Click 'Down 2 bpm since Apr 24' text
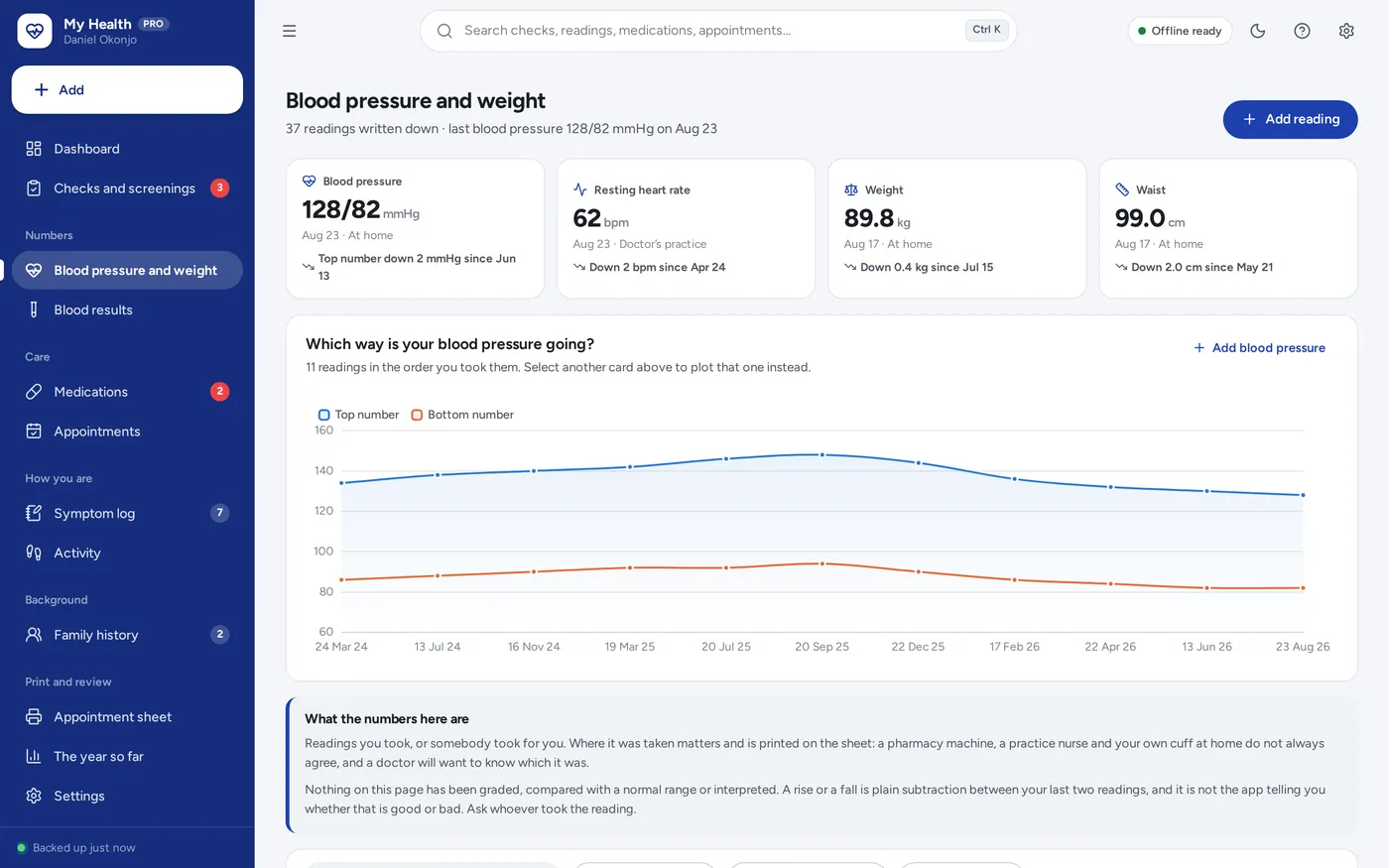The image size is (1389, 868). (x=657, y=267)
